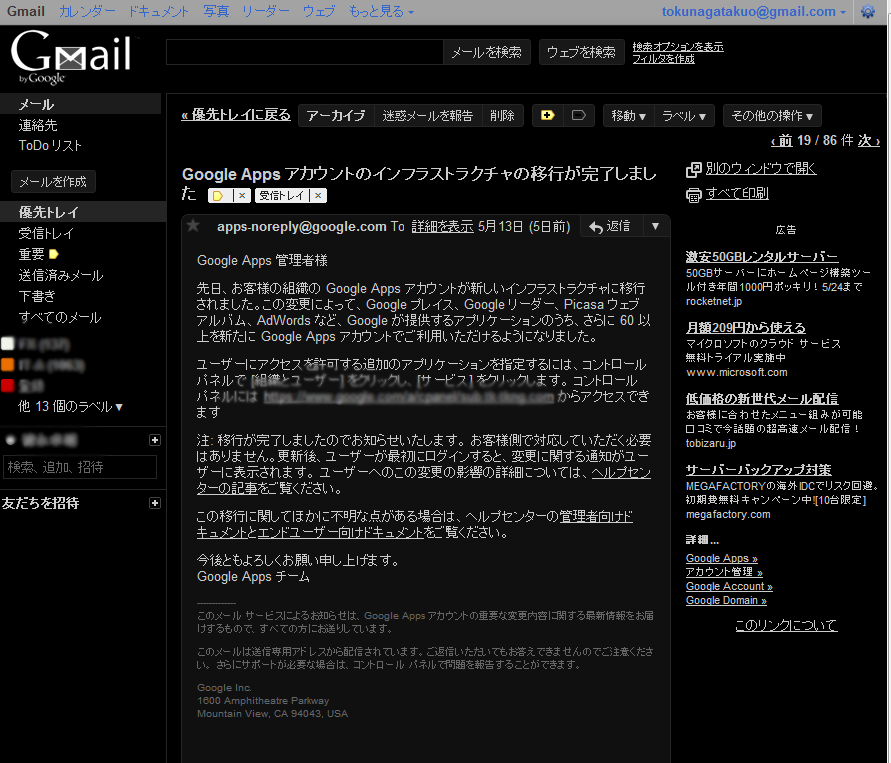Viewport: 891px width, 763px height.
Task: Click the アーカイブ button
Action: (x=336, y=115)
